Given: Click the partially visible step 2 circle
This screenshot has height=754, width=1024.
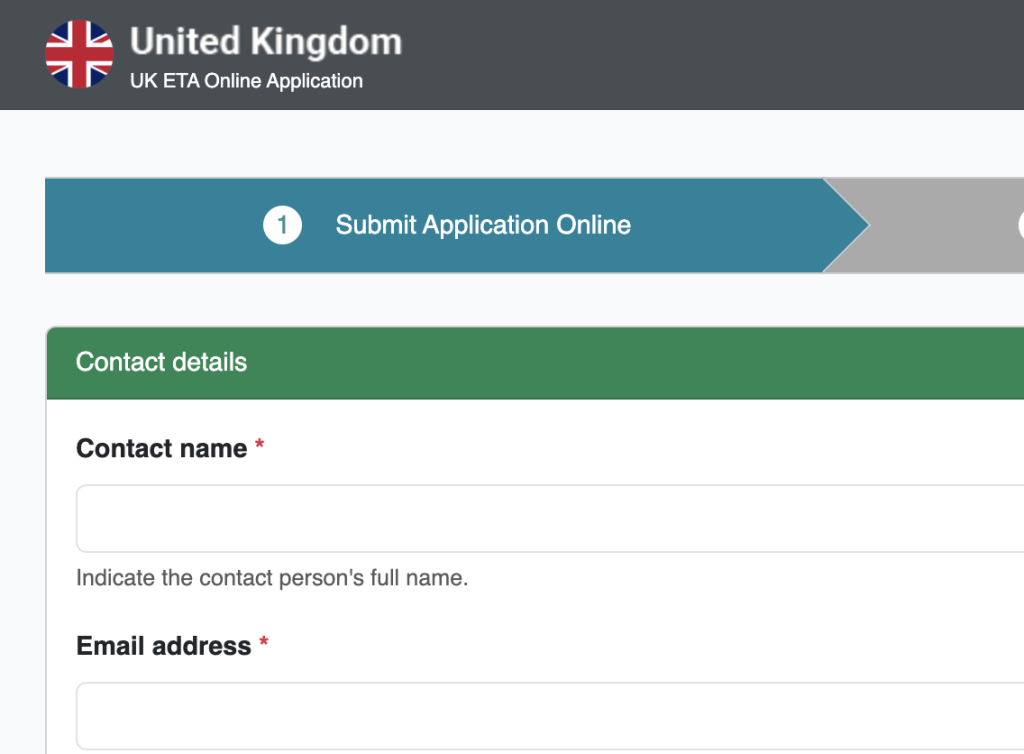Looking at the screenshot, I should point(1020,225).
